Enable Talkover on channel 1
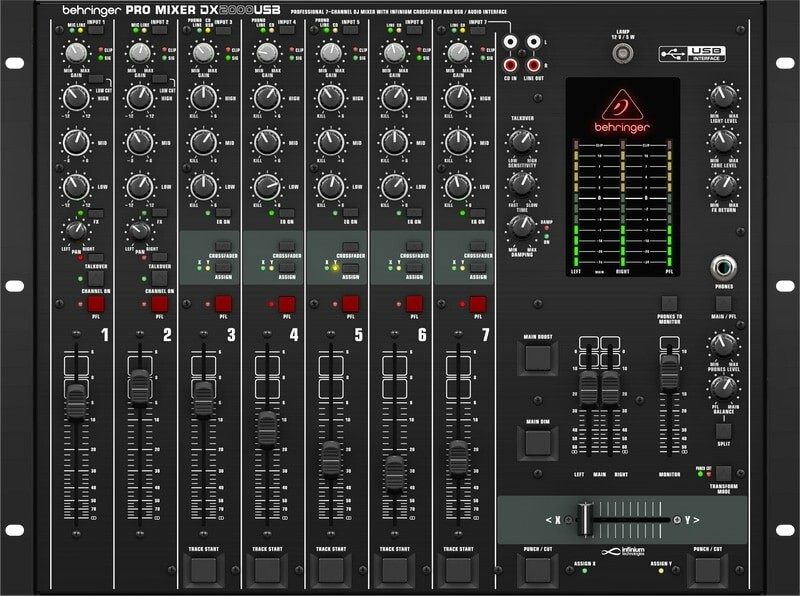Image resolution: width=800 pixels, height=596 pixels. tap(95, 258)
